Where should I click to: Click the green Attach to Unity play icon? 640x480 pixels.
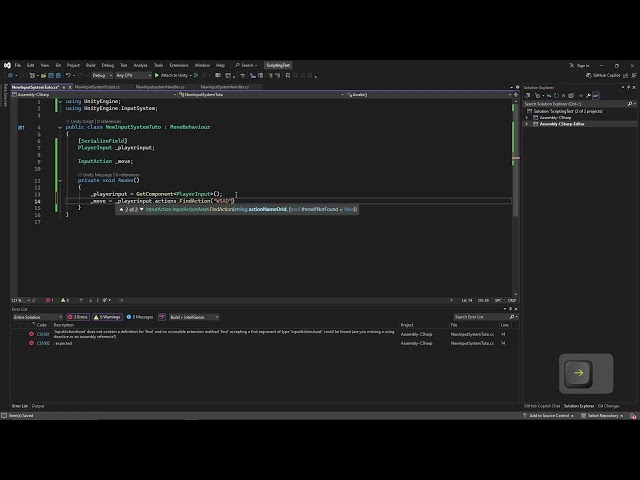(157, 76)
